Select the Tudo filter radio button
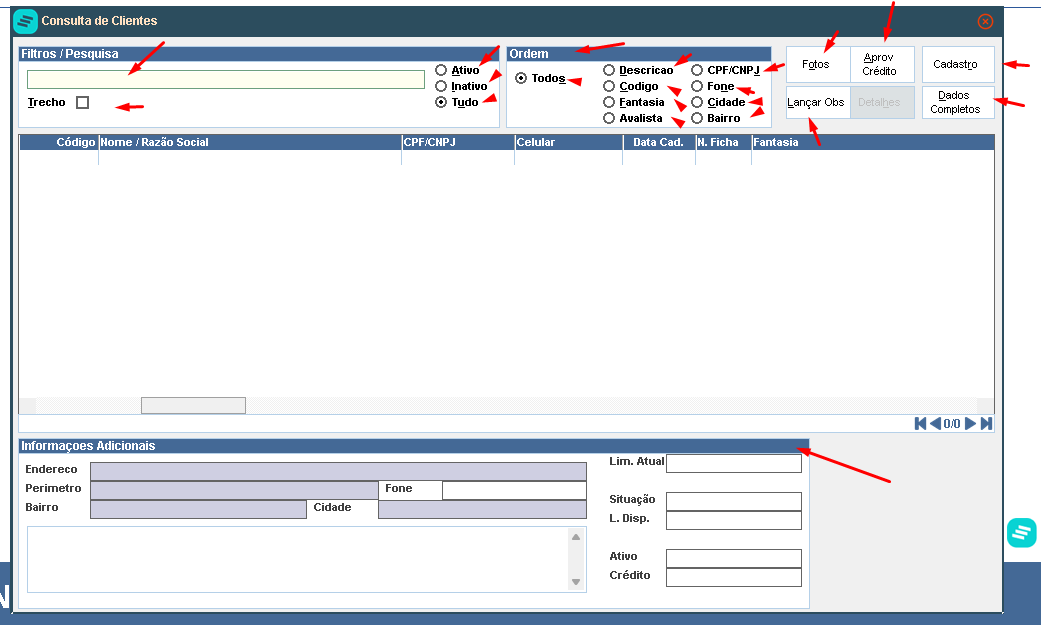Viewport: 1041px width, 625px height. (x=441, y=102)
